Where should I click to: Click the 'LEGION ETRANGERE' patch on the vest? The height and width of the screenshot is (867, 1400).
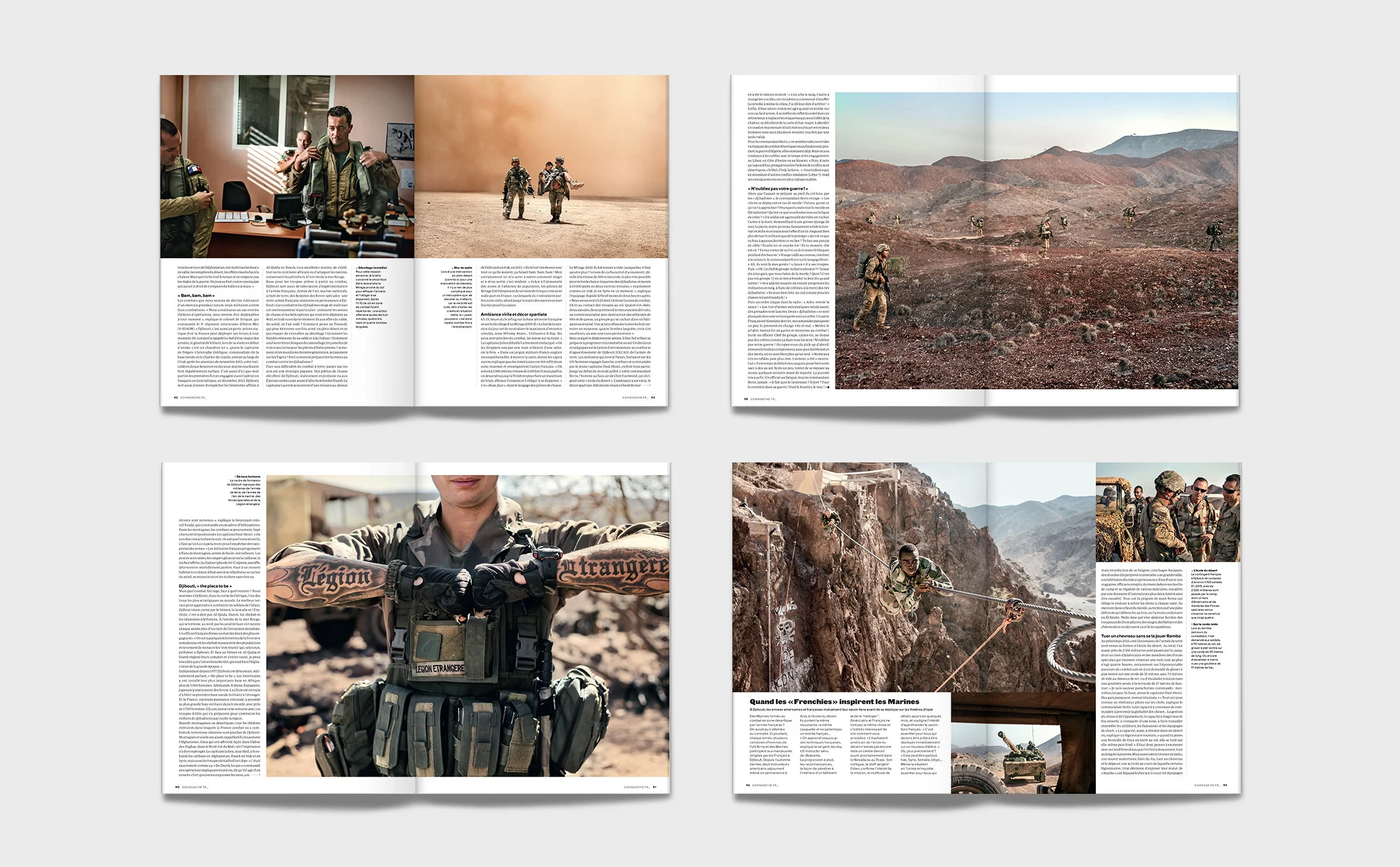[440, 669]
